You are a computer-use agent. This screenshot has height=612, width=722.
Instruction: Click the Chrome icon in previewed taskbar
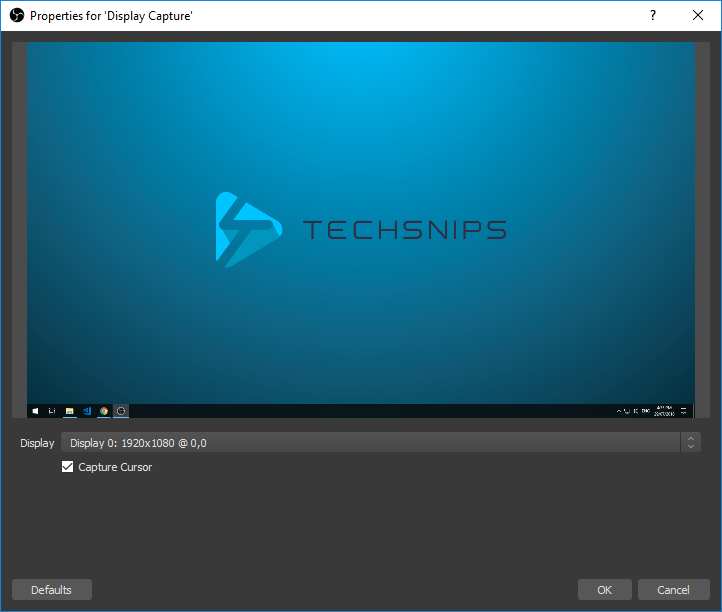coord(104,411)
